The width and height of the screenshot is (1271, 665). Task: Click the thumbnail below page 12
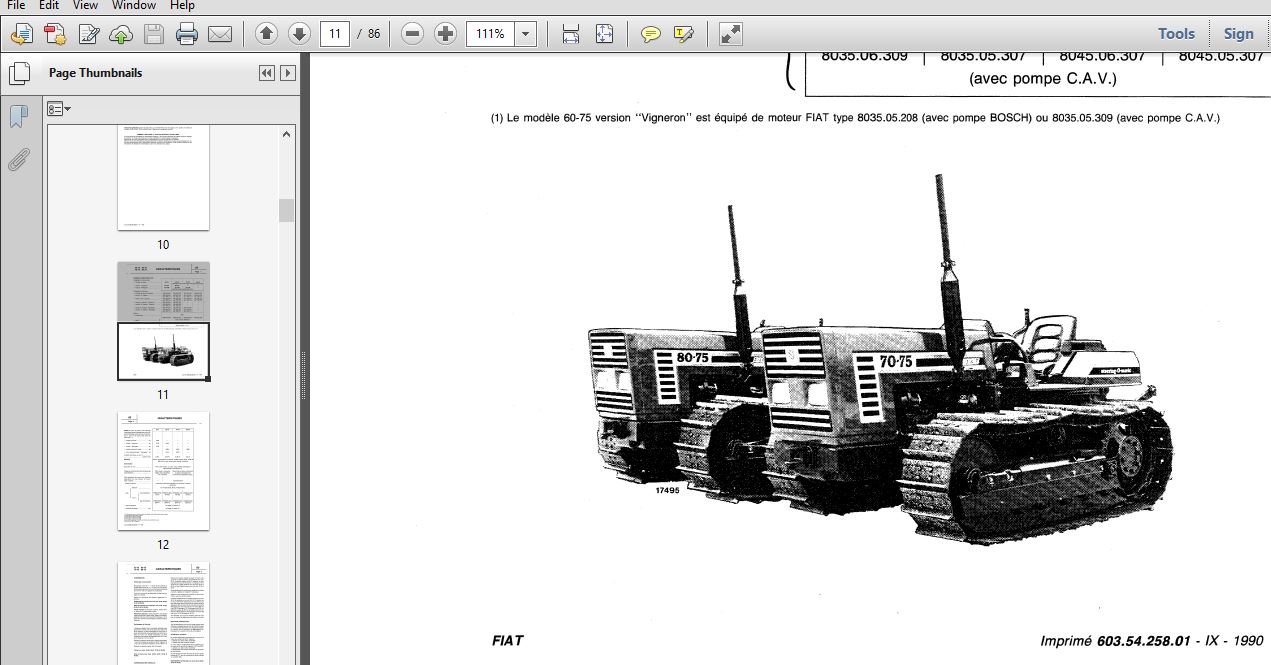tap(163, 613)
